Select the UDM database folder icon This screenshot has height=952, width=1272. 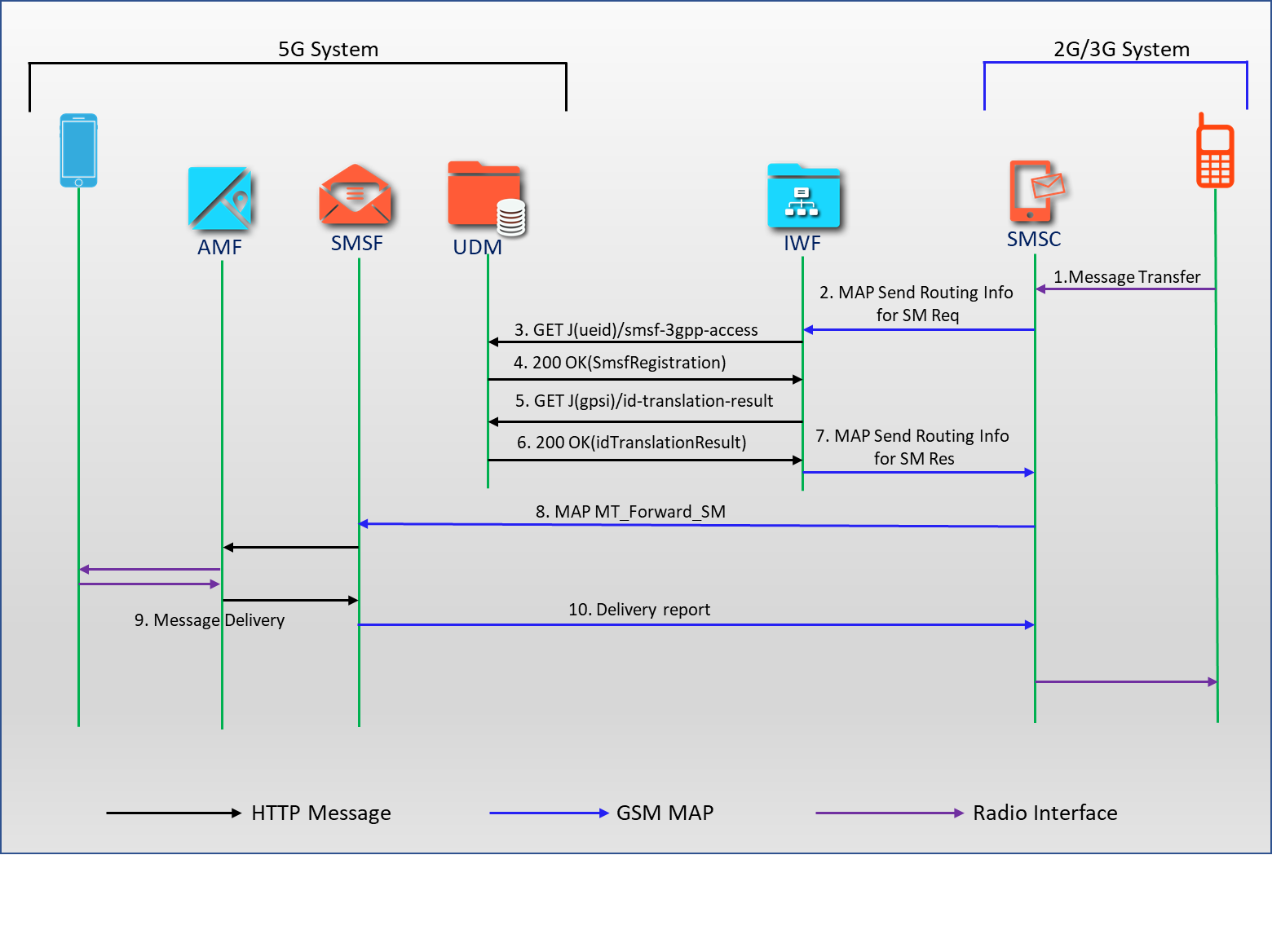point(486,198)
